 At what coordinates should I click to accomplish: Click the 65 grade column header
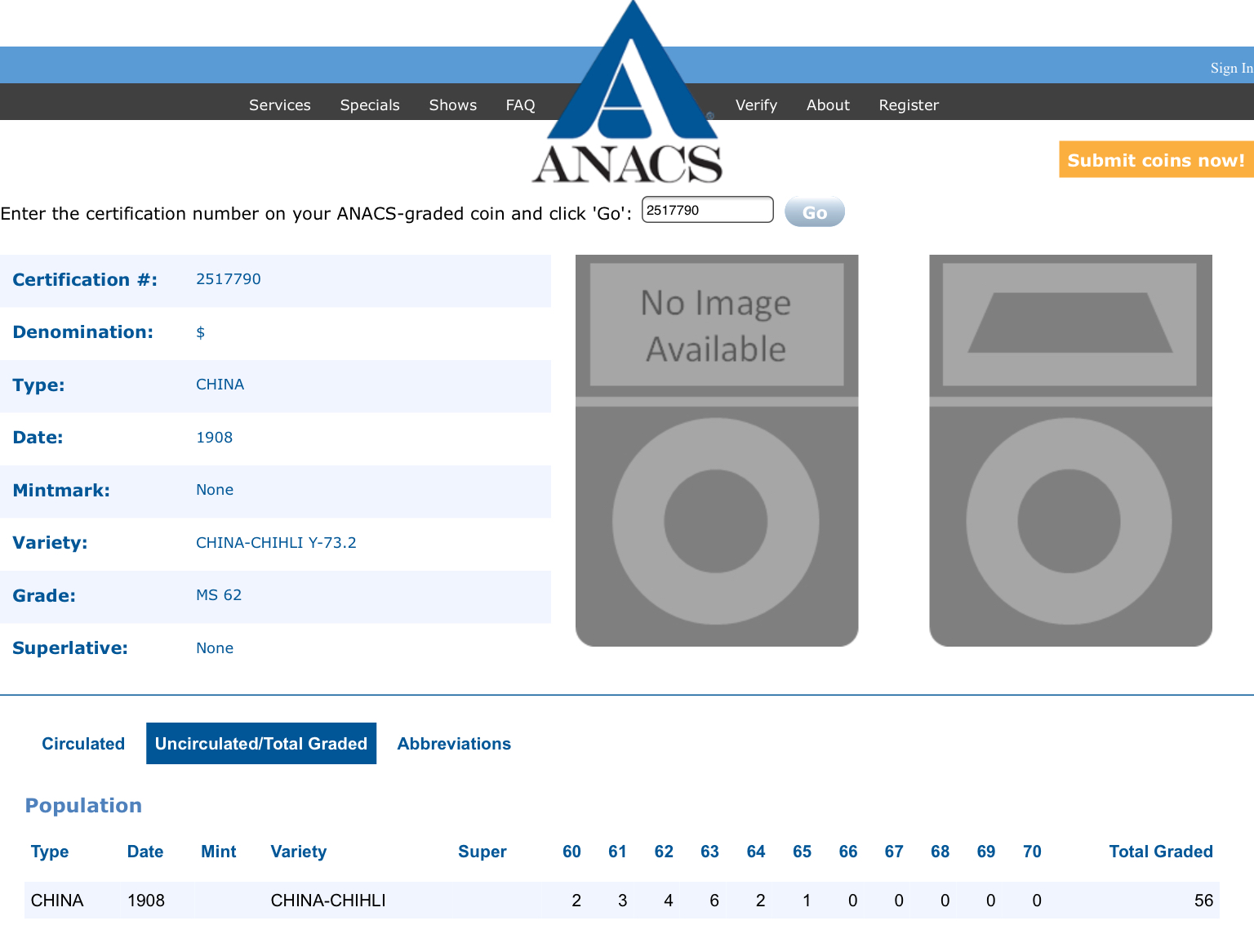tap(802, 852)
